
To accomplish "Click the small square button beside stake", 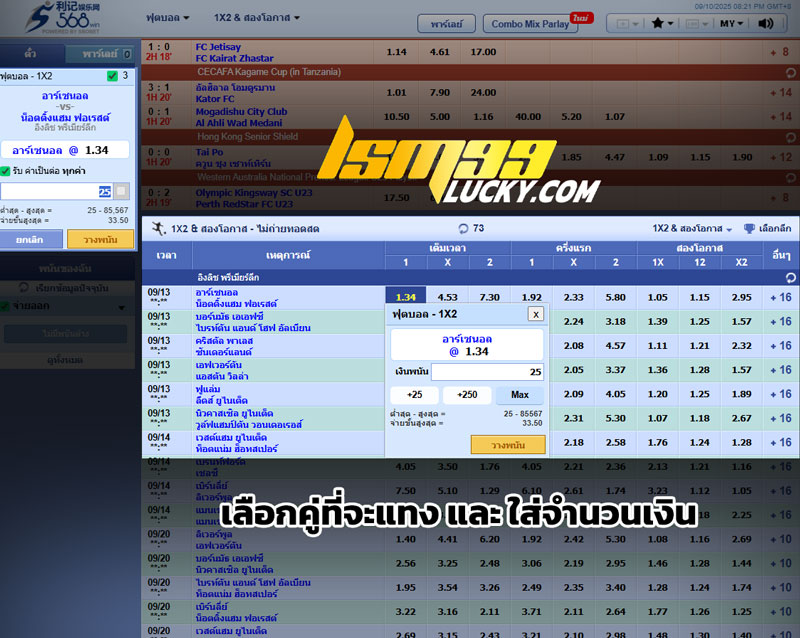I will [x=121, y=191].
